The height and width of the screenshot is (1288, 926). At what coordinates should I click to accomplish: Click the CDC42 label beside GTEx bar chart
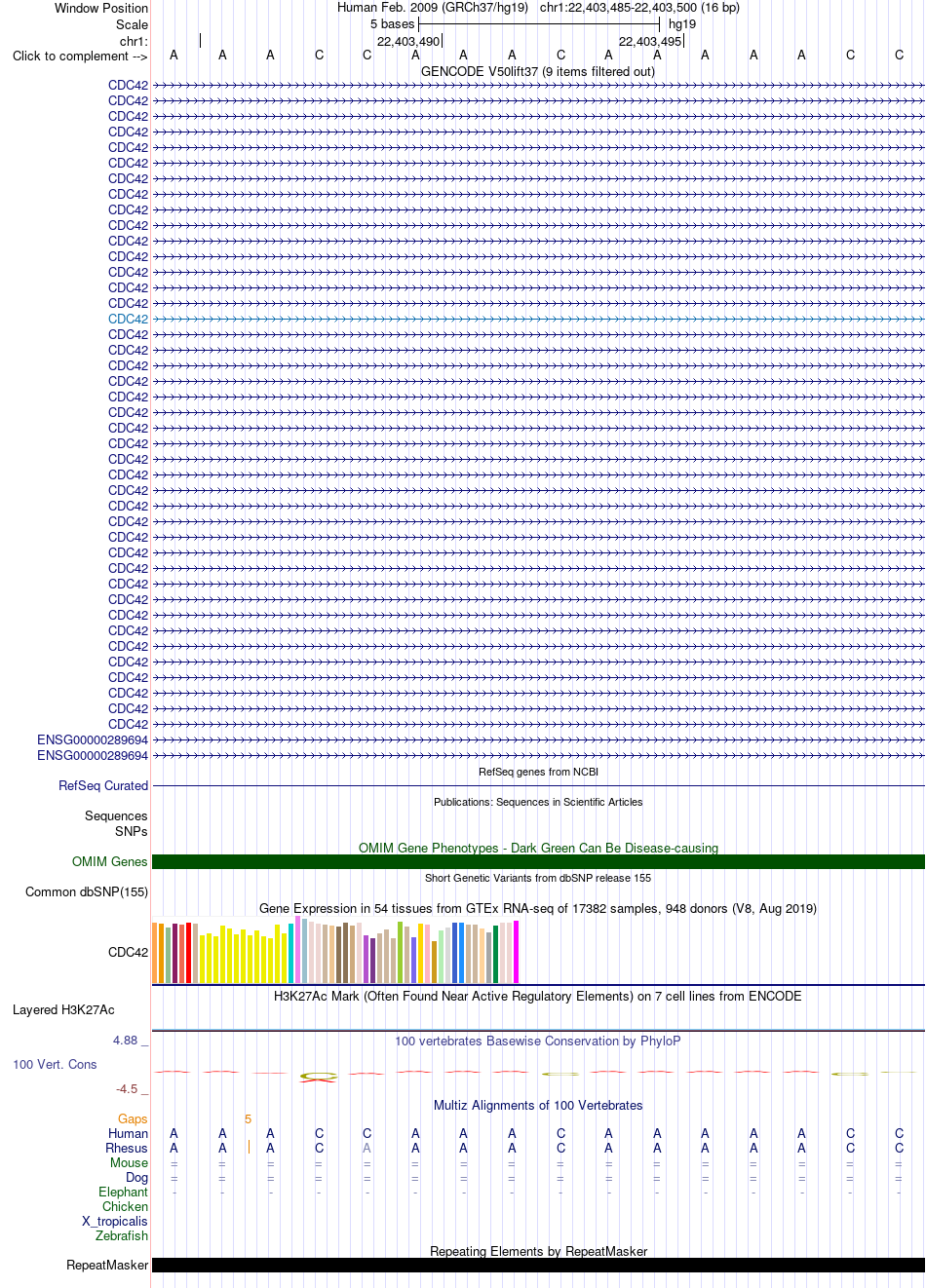[128, 953]
